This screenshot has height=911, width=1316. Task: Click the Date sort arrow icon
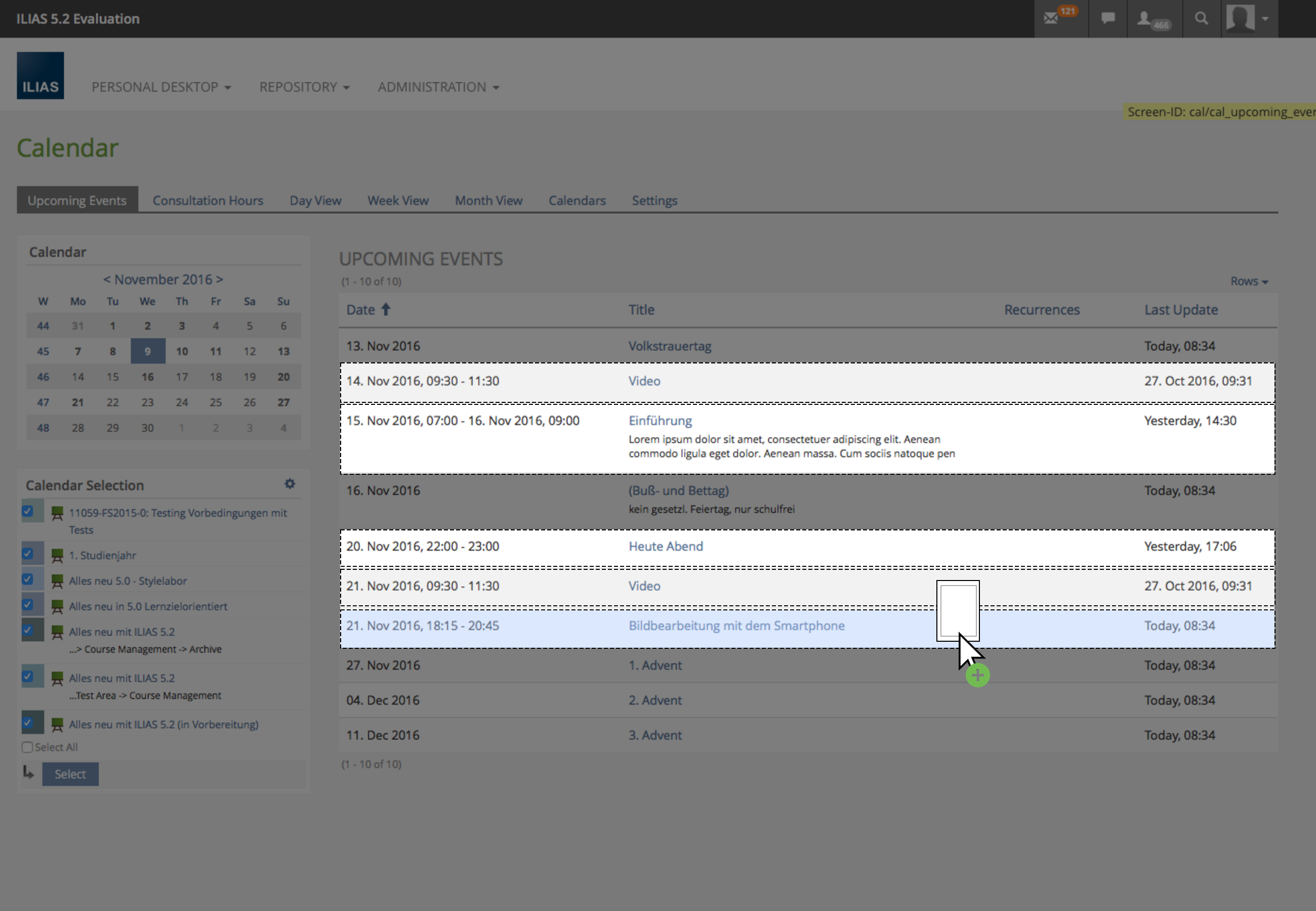pos(386,309)
